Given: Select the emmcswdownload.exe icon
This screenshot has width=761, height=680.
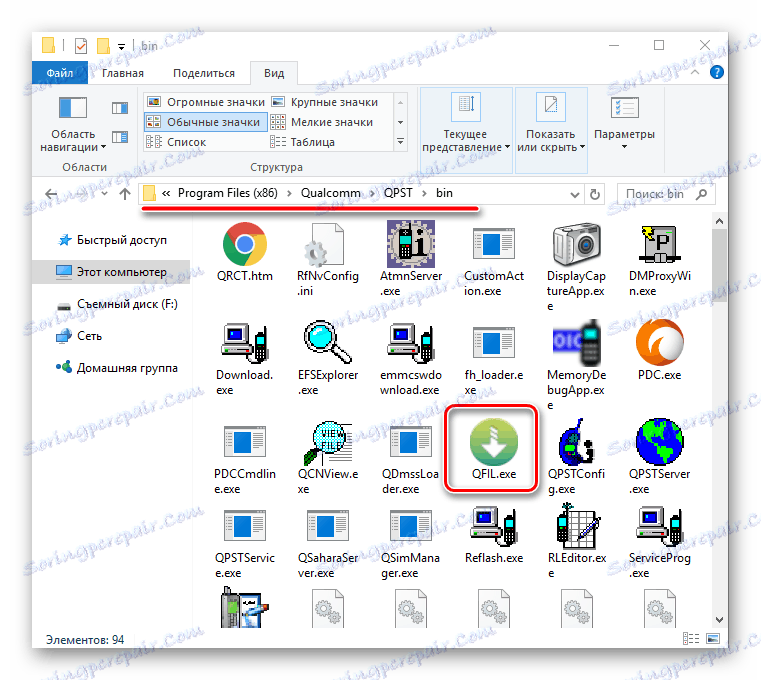Looking at the screenshot, I should pos(411,343).
